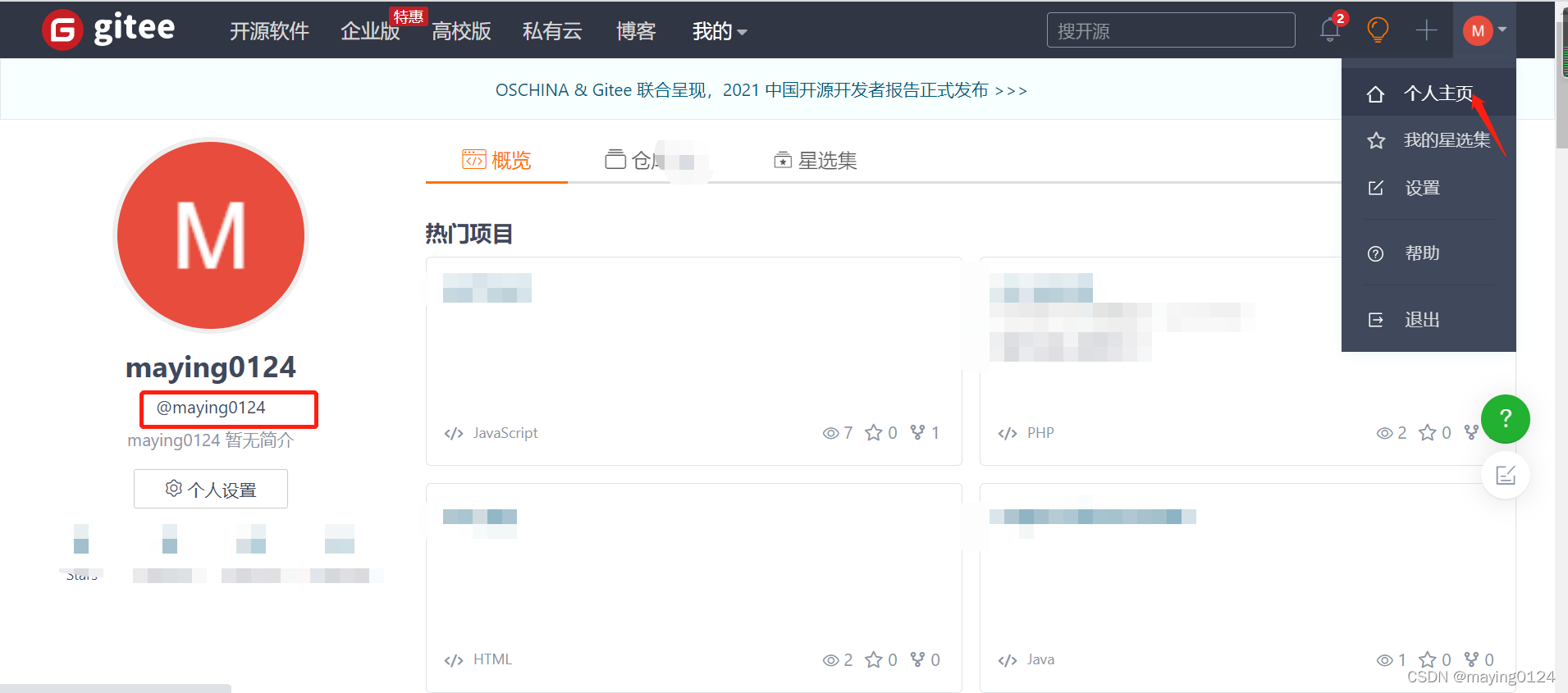The height and width of the screenshot is (693, 1568).
Task: Click the JavaScript project watch eye icon
Action: [830, 433]
